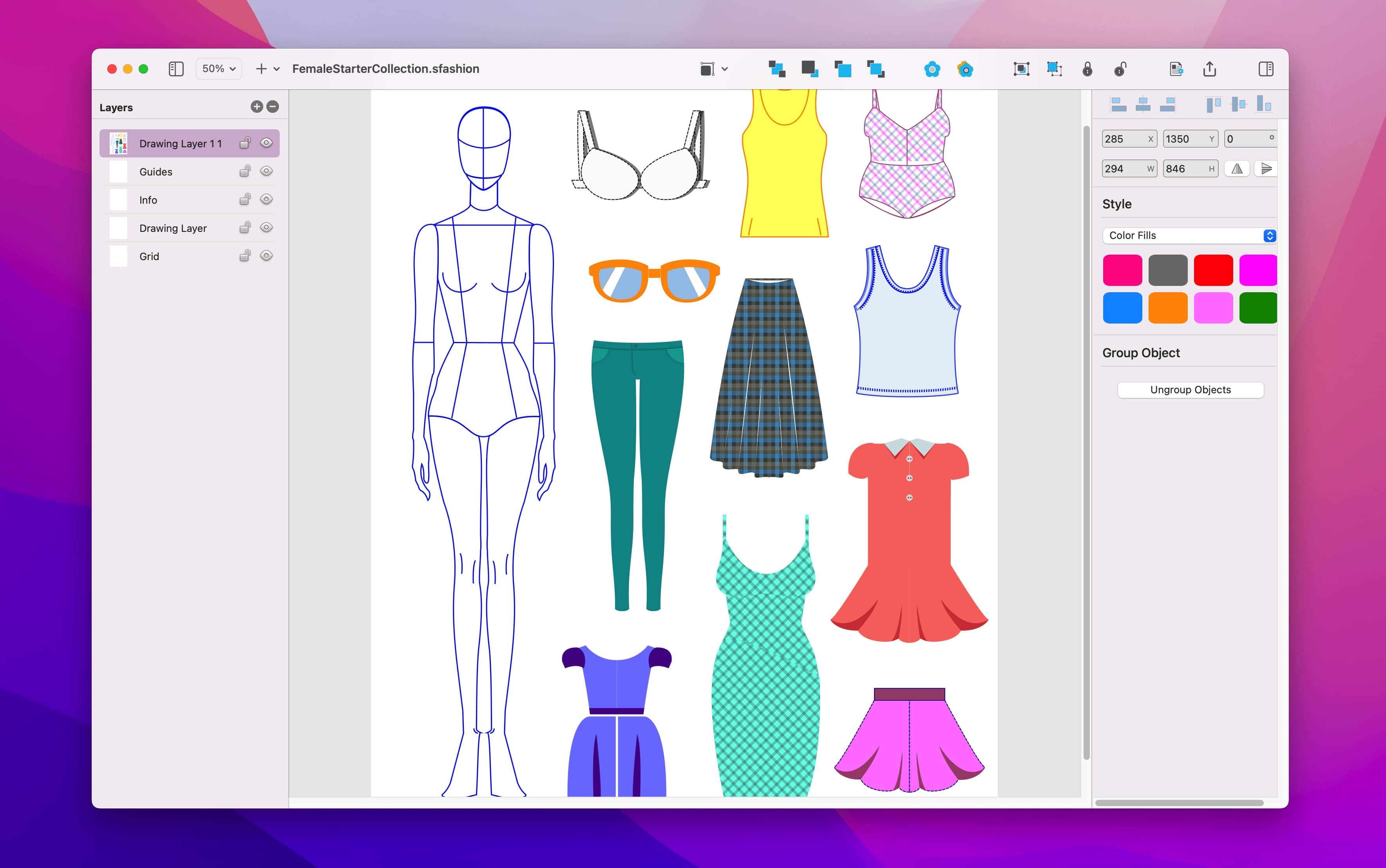This screenshot has width=1386, height=868.
Task: Toggle lock on Grid layer
Action: (x=245, y=255)
